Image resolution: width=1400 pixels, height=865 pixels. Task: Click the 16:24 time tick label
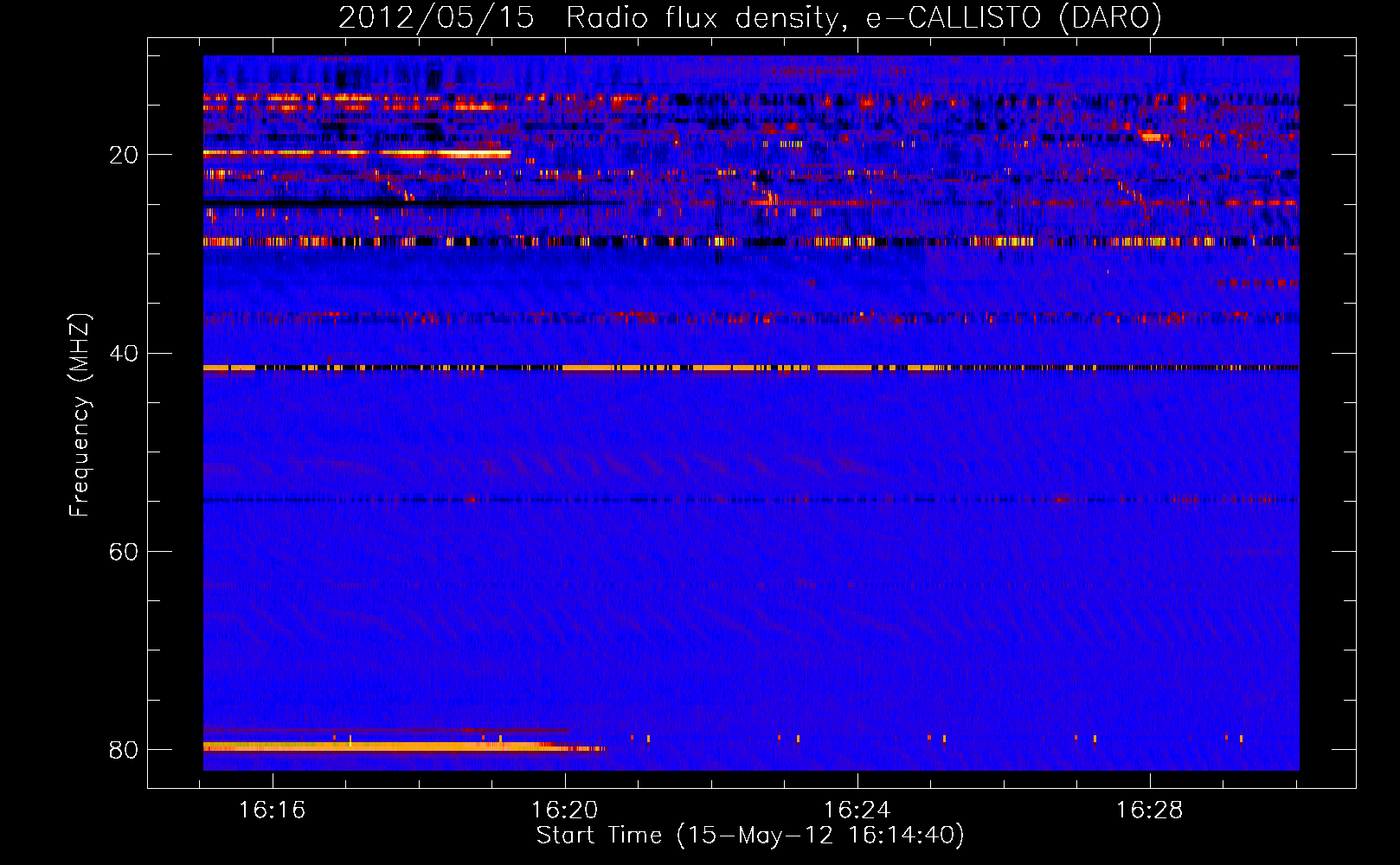pyautogui.click(x=857, y=810)
